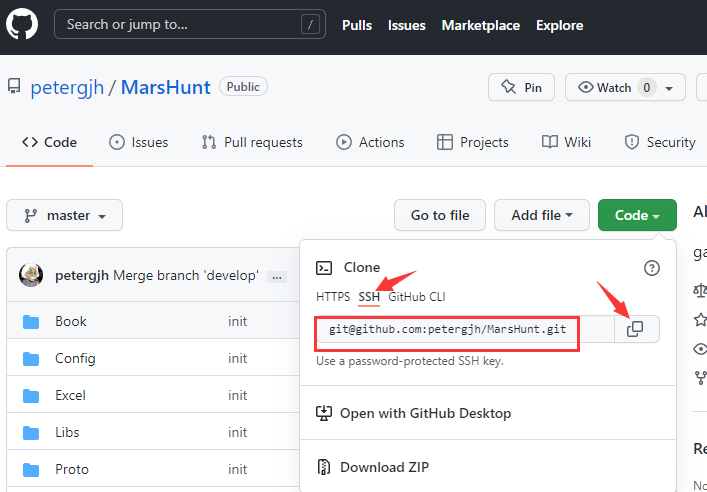Open the MarsHunt repository link
Image resolution: width=707 pixels, height=492 pixels.
(x=166, y=87)
